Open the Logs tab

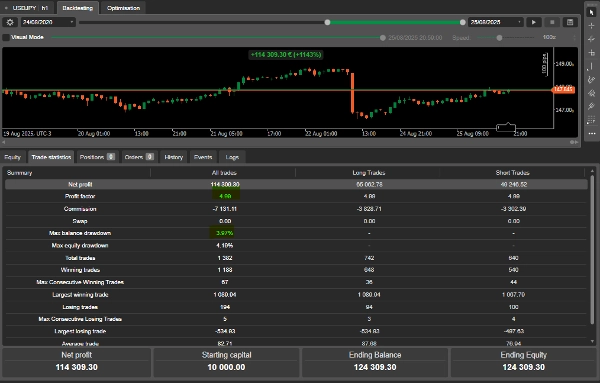(x=232, y=157)
